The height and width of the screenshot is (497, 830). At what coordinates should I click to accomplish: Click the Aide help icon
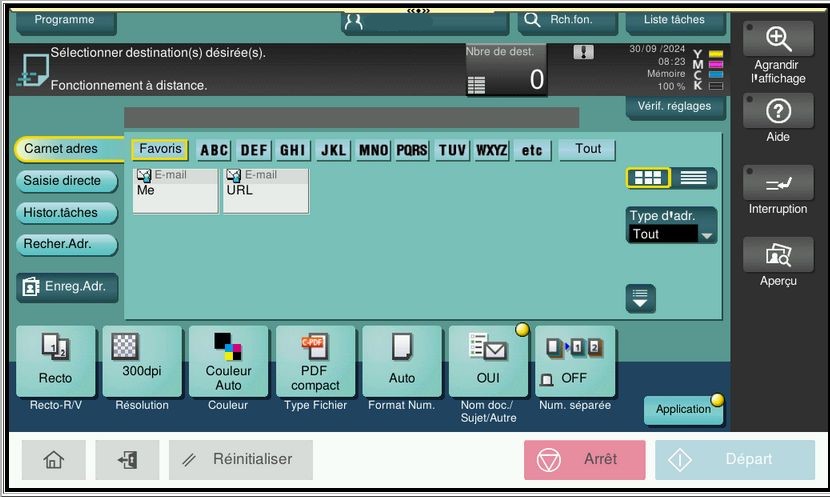point(778,111)
